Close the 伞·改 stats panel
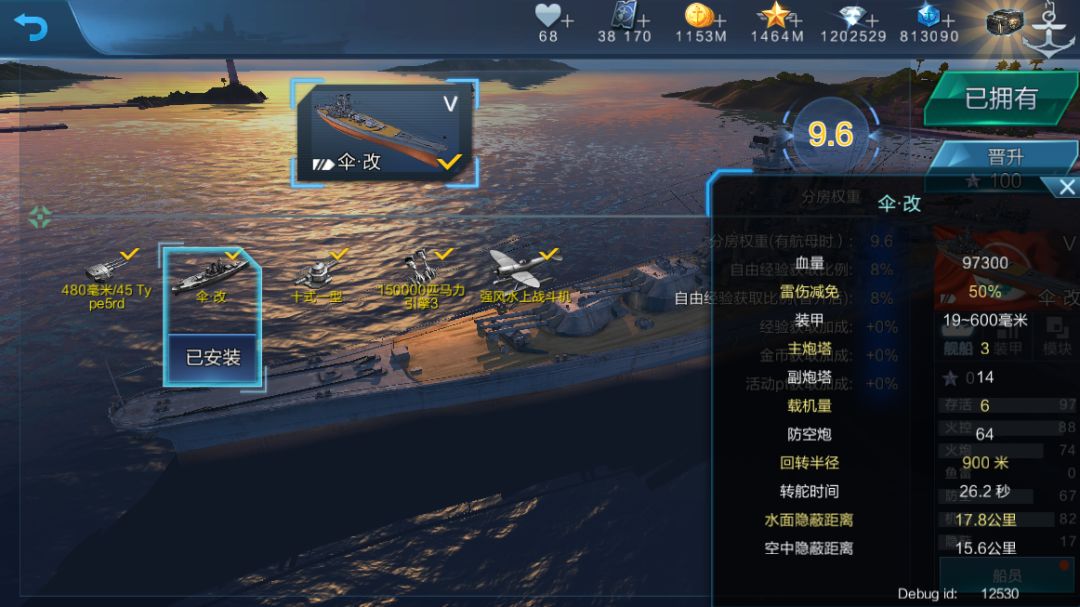The image size is (1080, 607). (x=1066, y=187)
